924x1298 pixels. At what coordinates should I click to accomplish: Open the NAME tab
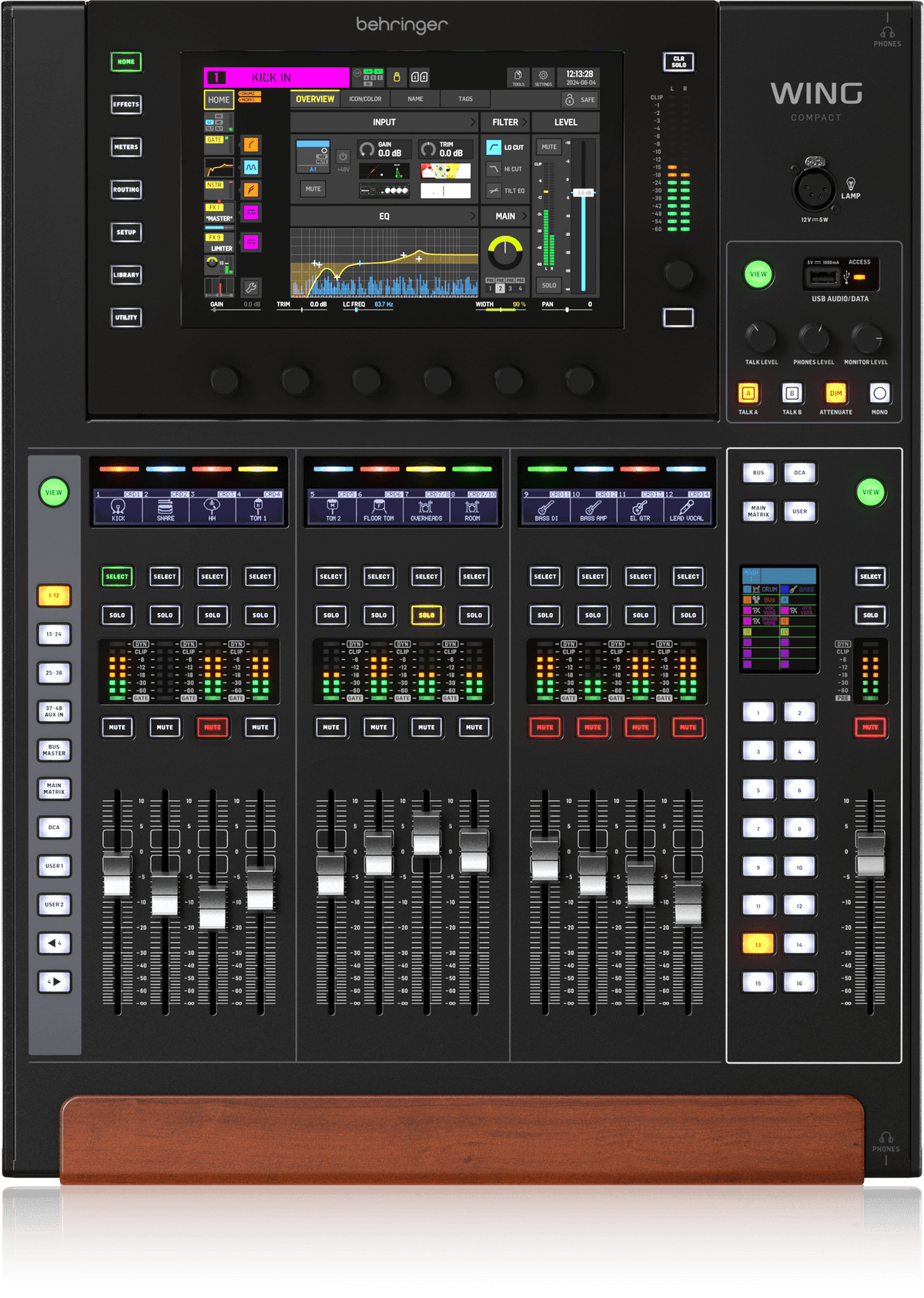[x=415, y=99]
